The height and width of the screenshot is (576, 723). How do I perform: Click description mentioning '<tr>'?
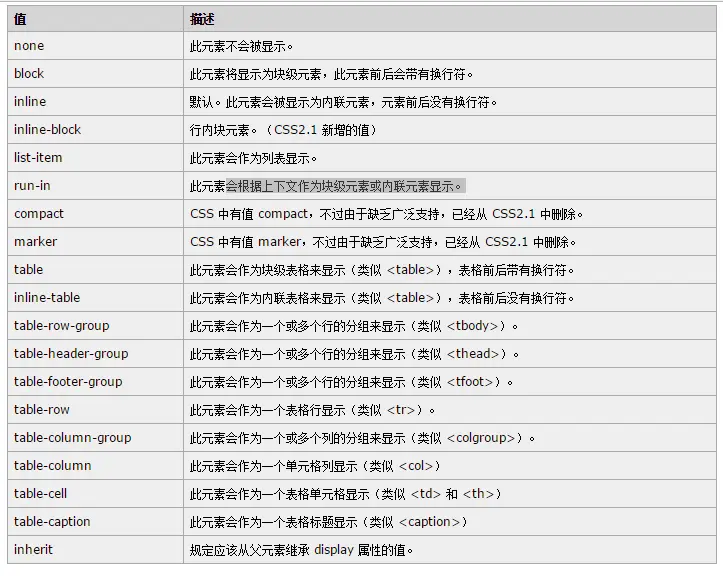pyautogui.click(x=312, y=410)
